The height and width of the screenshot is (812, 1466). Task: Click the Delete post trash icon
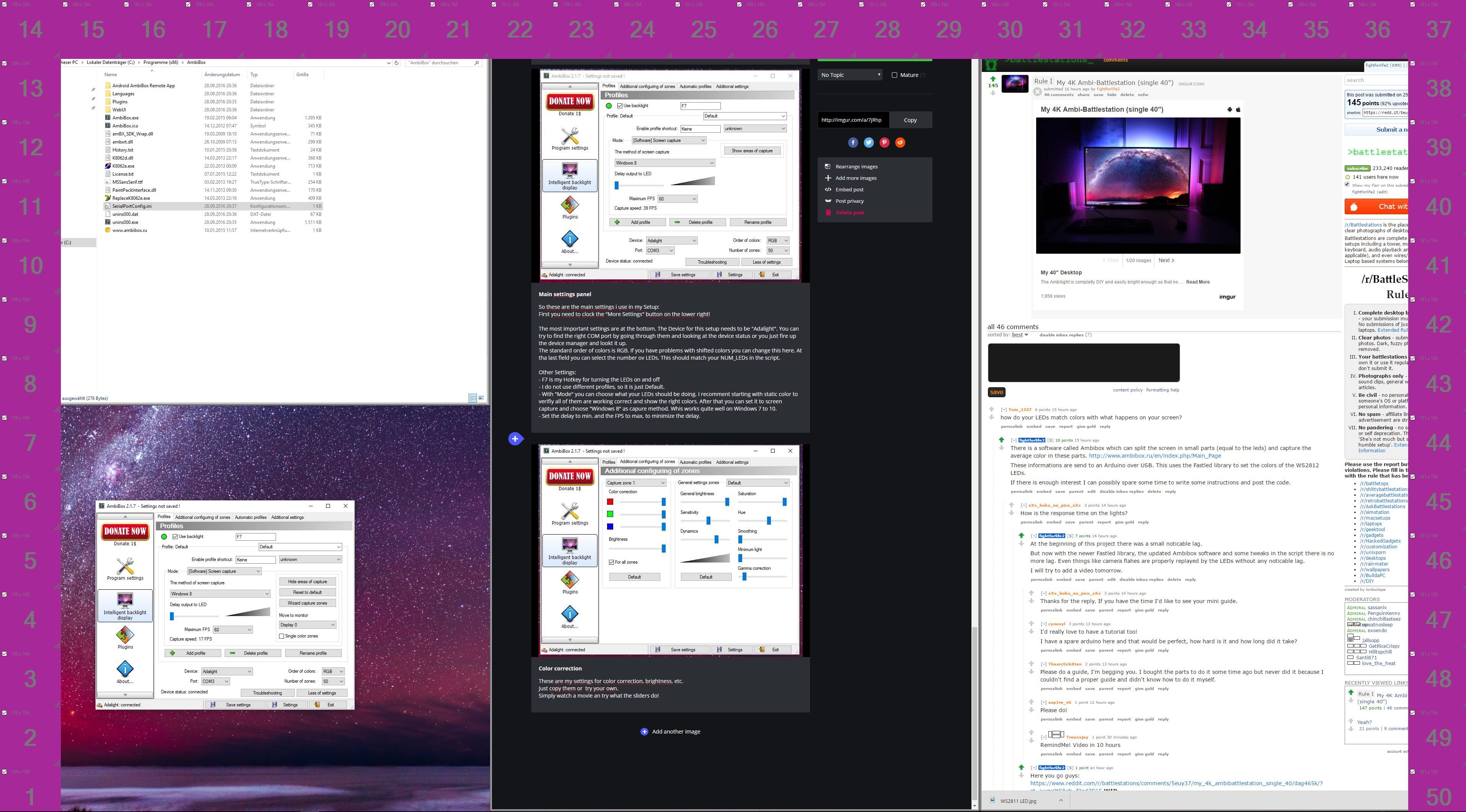tap(828, 213)
